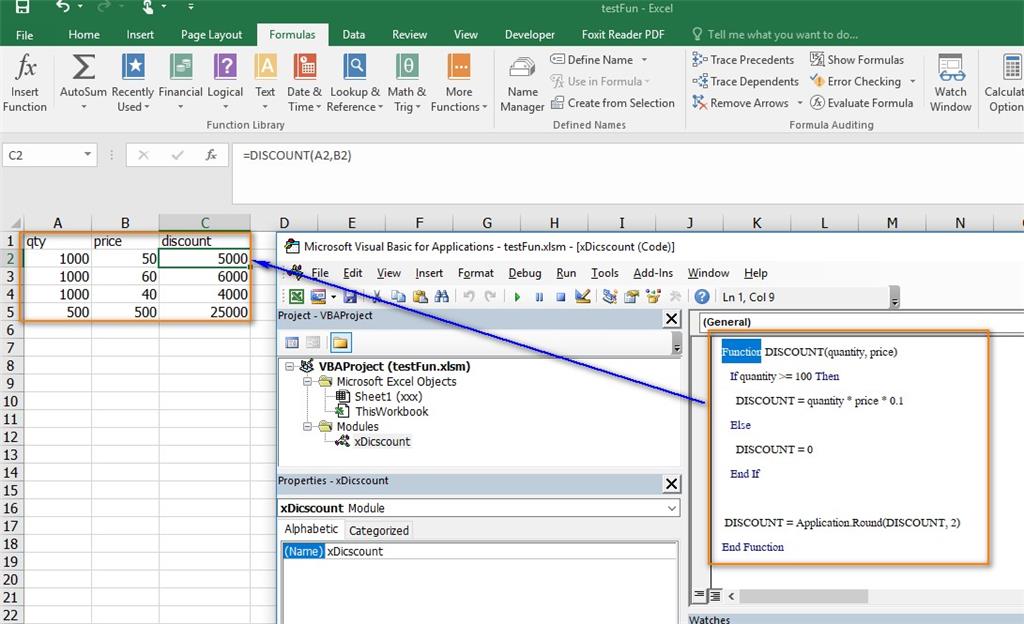Run the macro with the green play button
Image resolution: width=1024 pixels, height=624 pixels.
[x=517, y=297]
